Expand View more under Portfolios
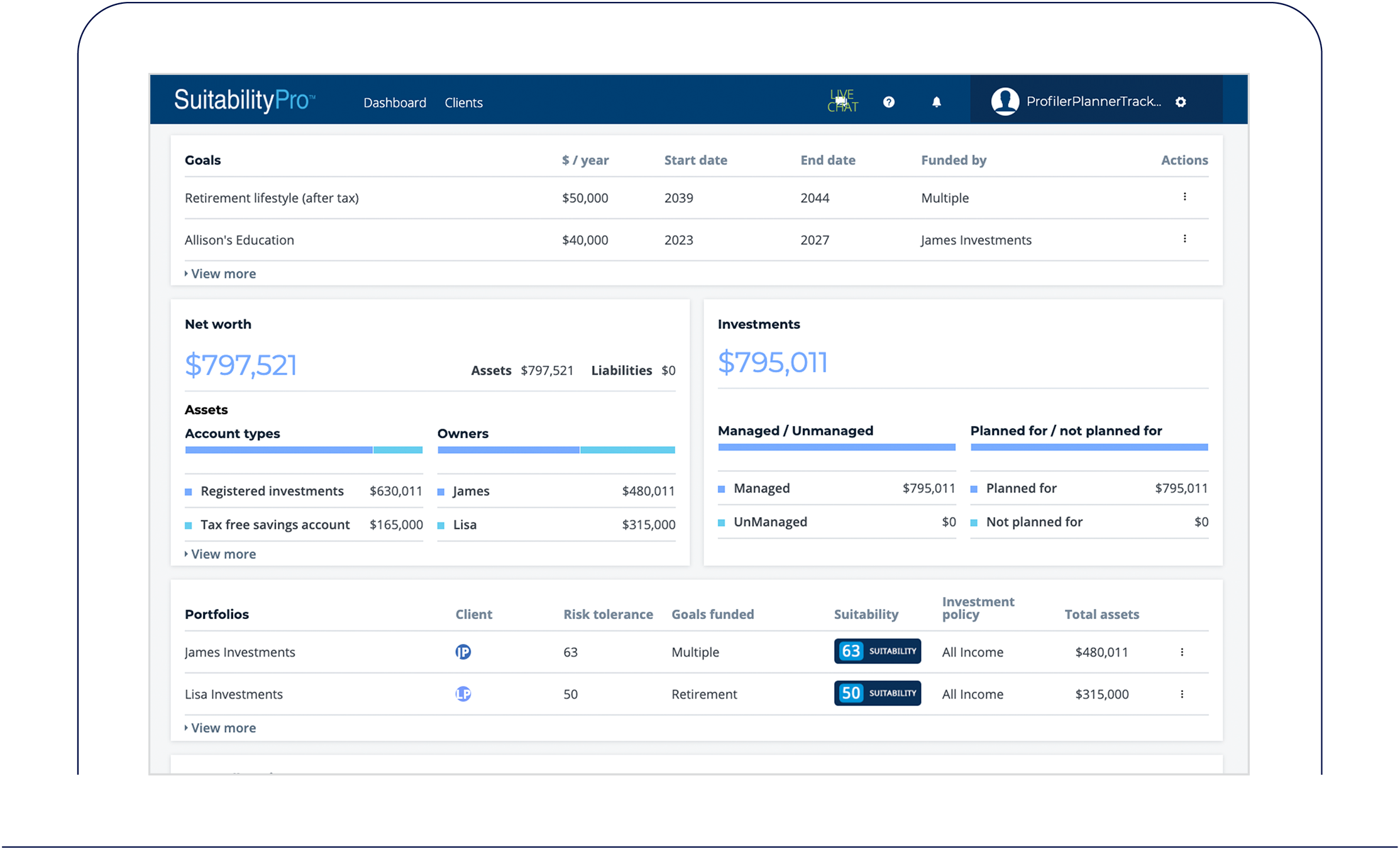1400x849 pixels. point(223,728)
